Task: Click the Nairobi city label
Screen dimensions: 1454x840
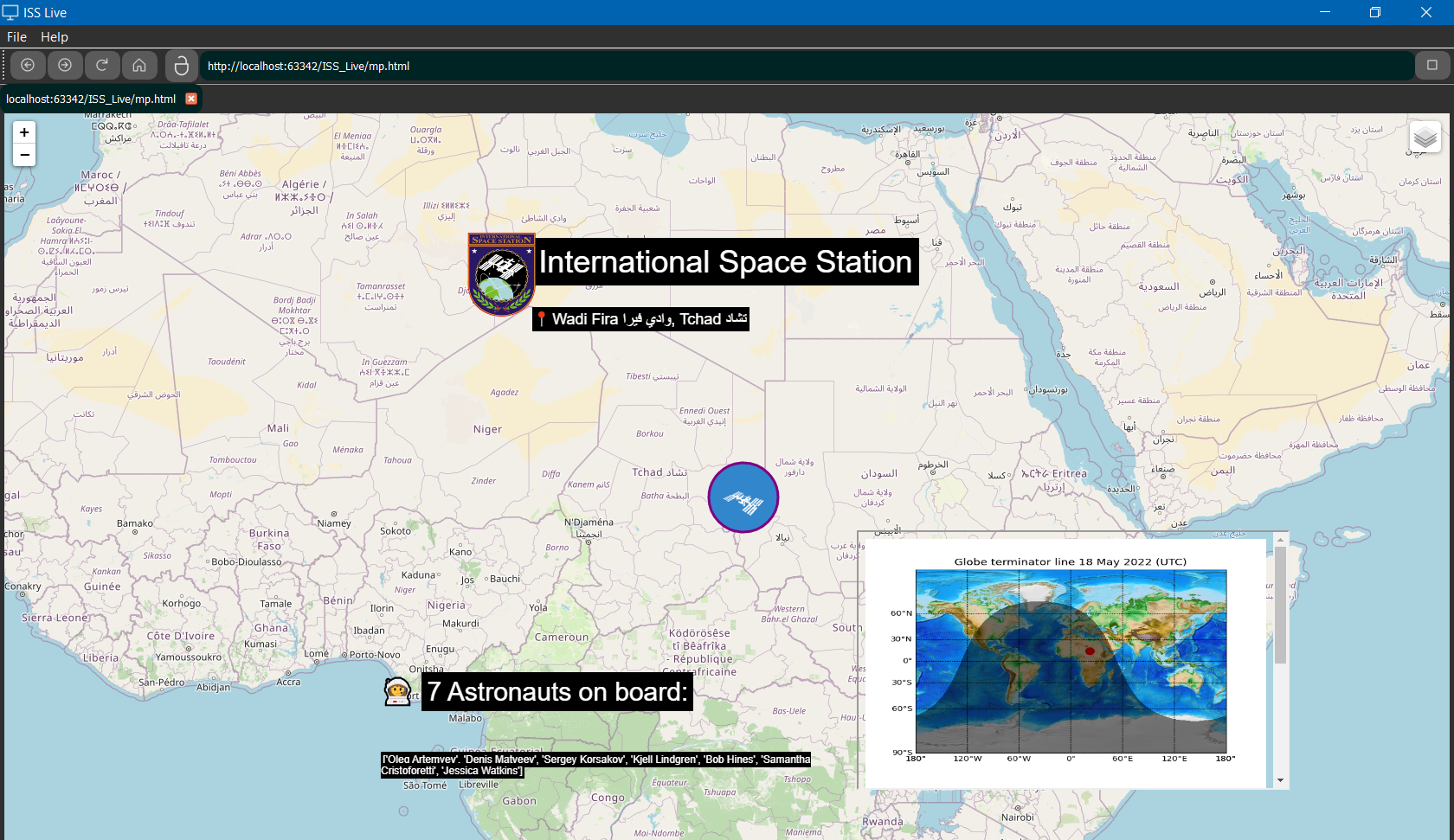Action: pyautogui.click(x=1018, y=818)
